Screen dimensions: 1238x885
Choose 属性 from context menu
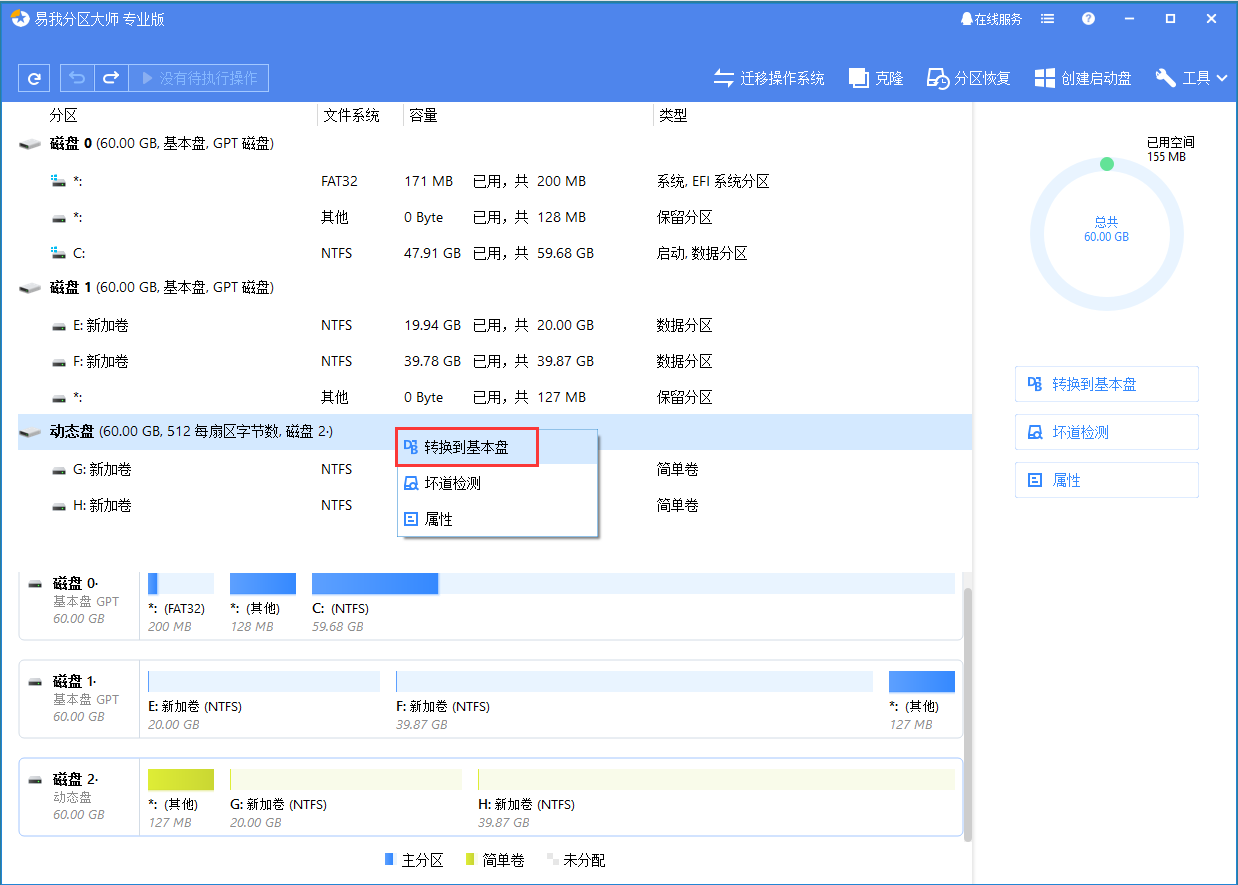click(439, 520)
